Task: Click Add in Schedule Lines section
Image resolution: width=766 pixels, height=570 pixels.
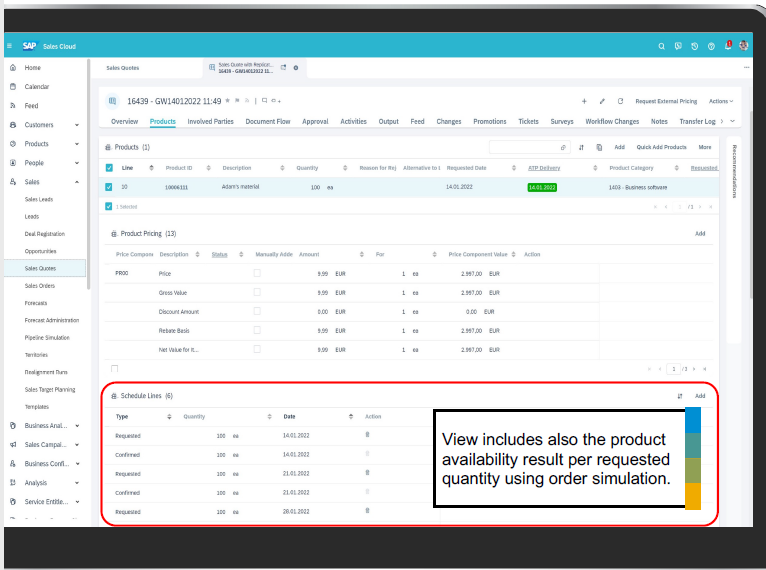Action: (700, 396)
